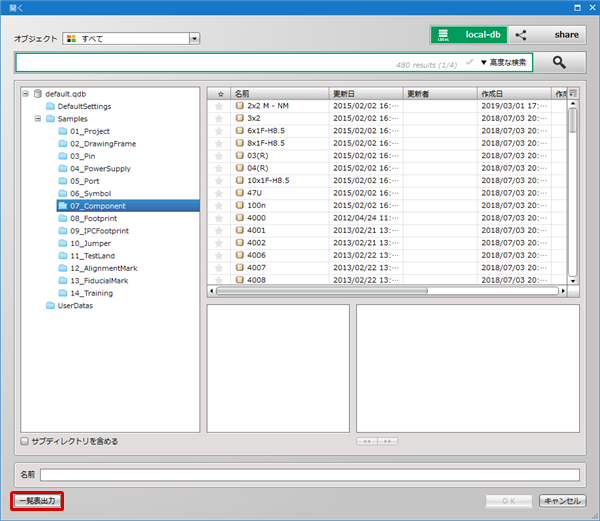Click the キャンセル button
The width and height of the screenshot is (600, 521).
(x=562, y=500)
